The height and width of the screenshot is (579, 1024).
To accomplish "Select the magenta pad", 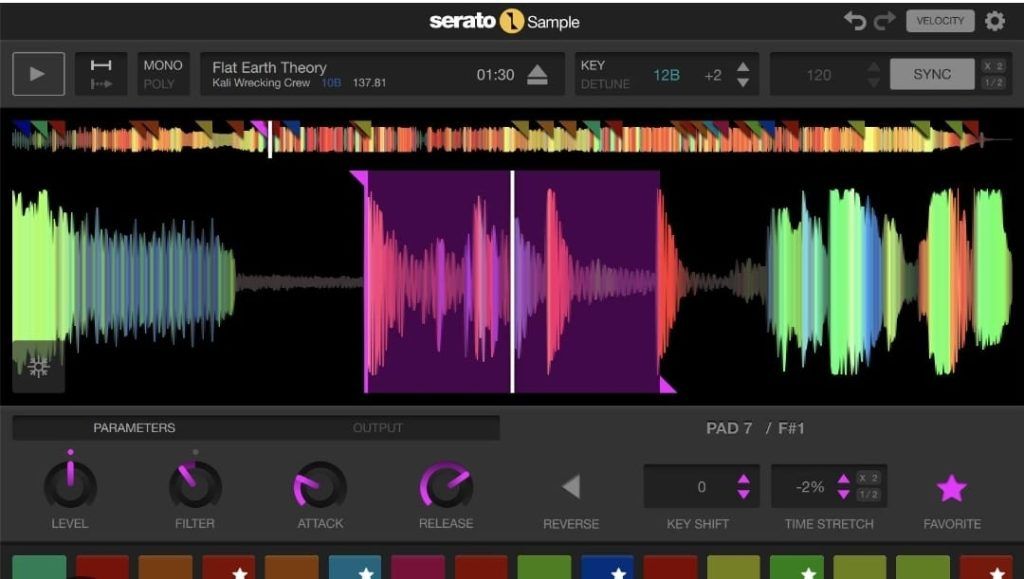I will 418,567.
